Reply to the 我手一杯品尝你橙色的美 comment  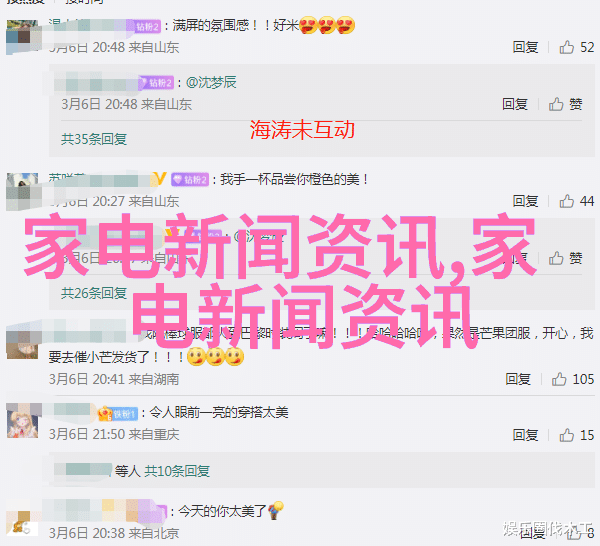(525, 201)
